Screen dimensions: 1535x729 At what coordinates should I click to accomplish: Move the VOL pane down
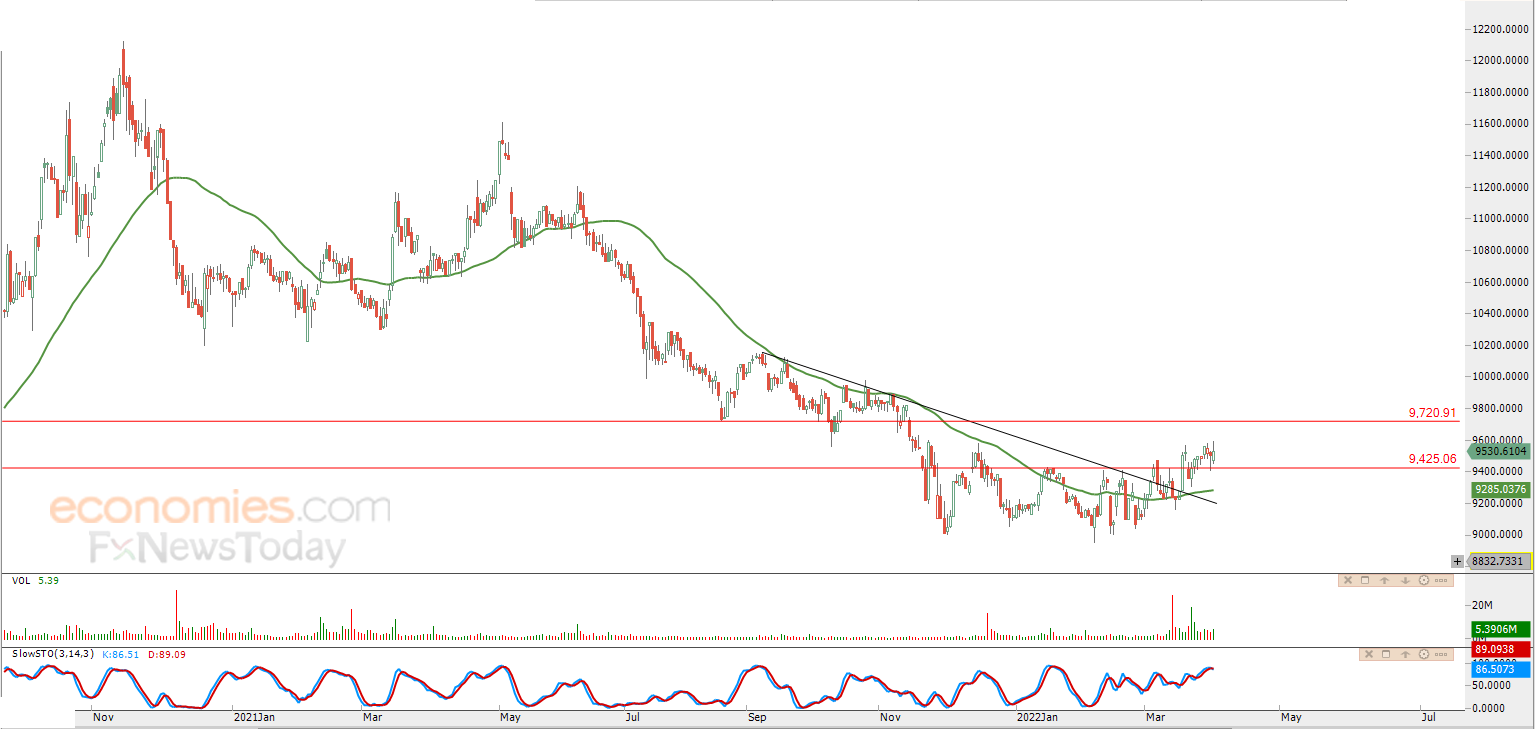1405,580
